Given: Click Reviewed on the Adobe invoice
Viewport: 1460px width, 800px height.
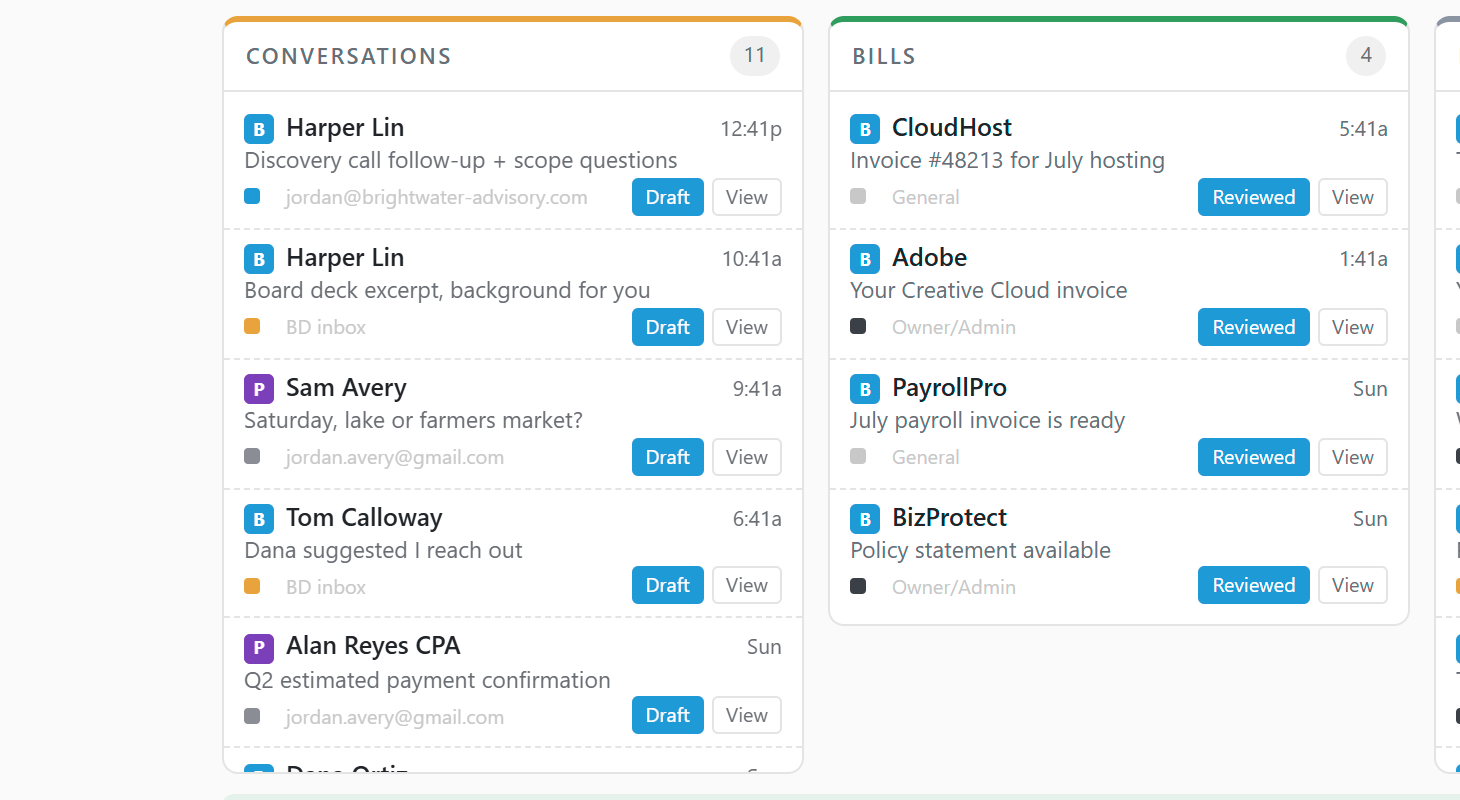Looking at the screenshot, I should [x=1254, y=327].
